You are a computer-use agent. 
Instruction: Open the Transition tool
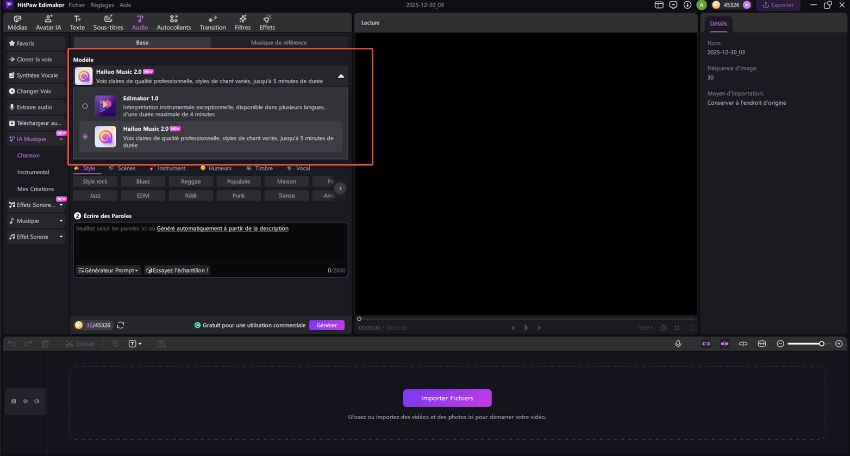click(212, 22)
